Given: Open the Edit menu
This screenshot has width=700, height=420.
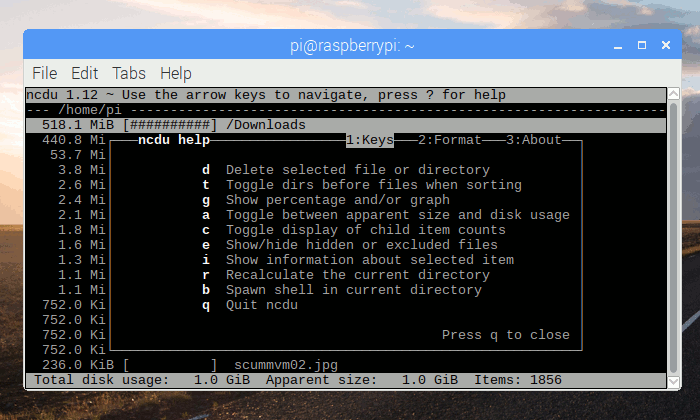Looking at the screenshot, I should pos(84,73).
